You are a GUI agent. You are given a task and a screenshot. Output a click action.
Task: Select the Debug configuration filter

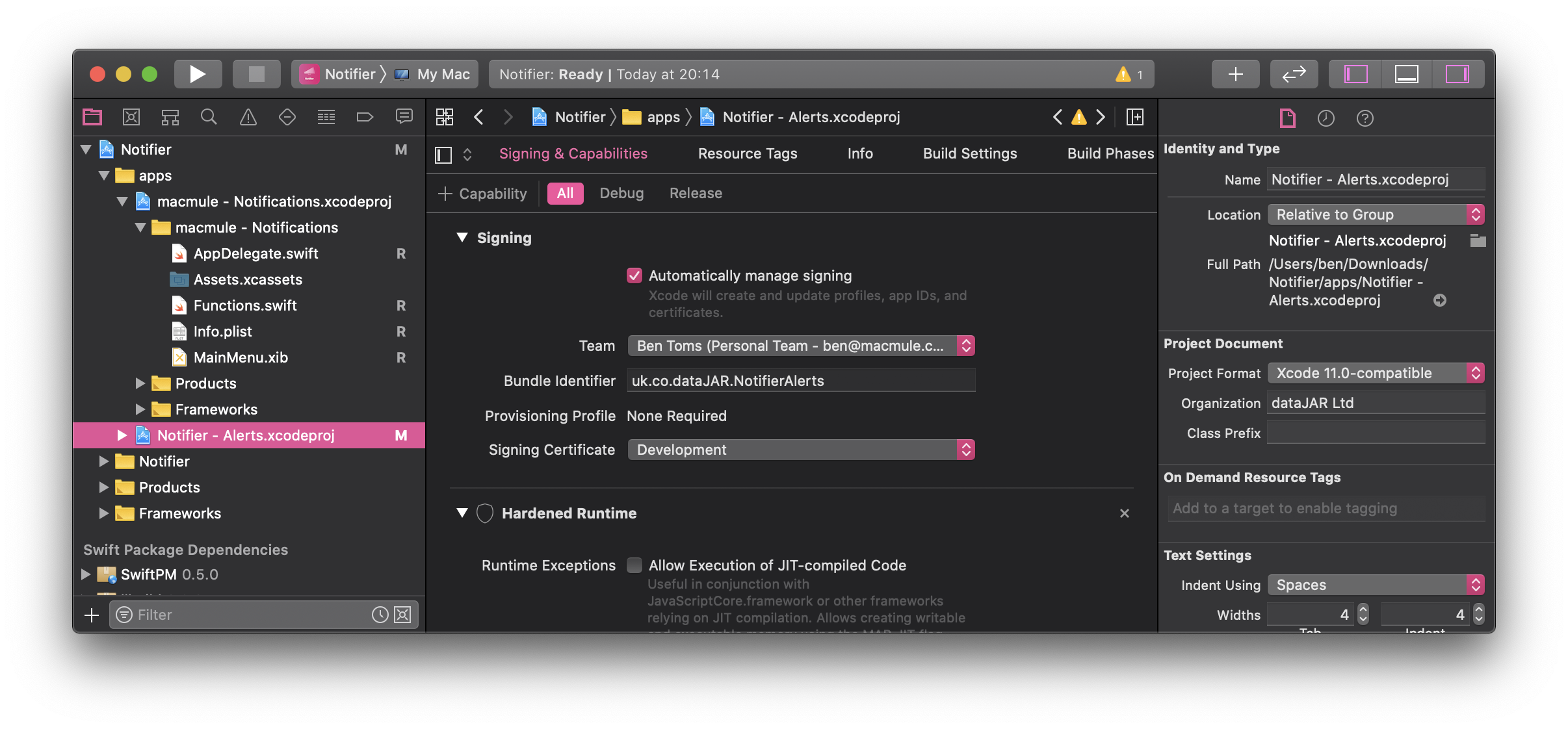coord(621,194)
